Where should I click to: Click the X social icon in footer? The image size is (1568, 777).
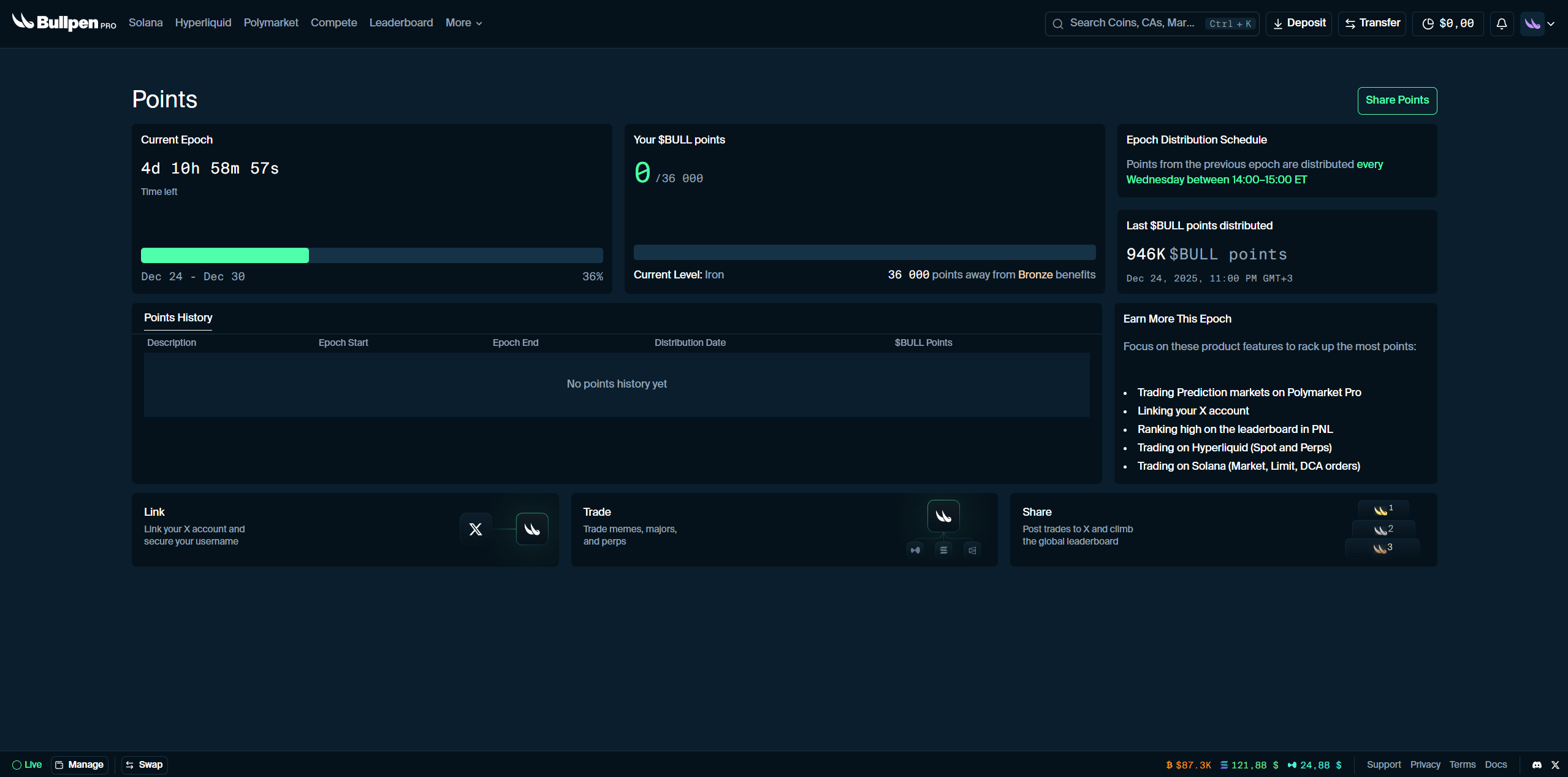(1555, 765)
